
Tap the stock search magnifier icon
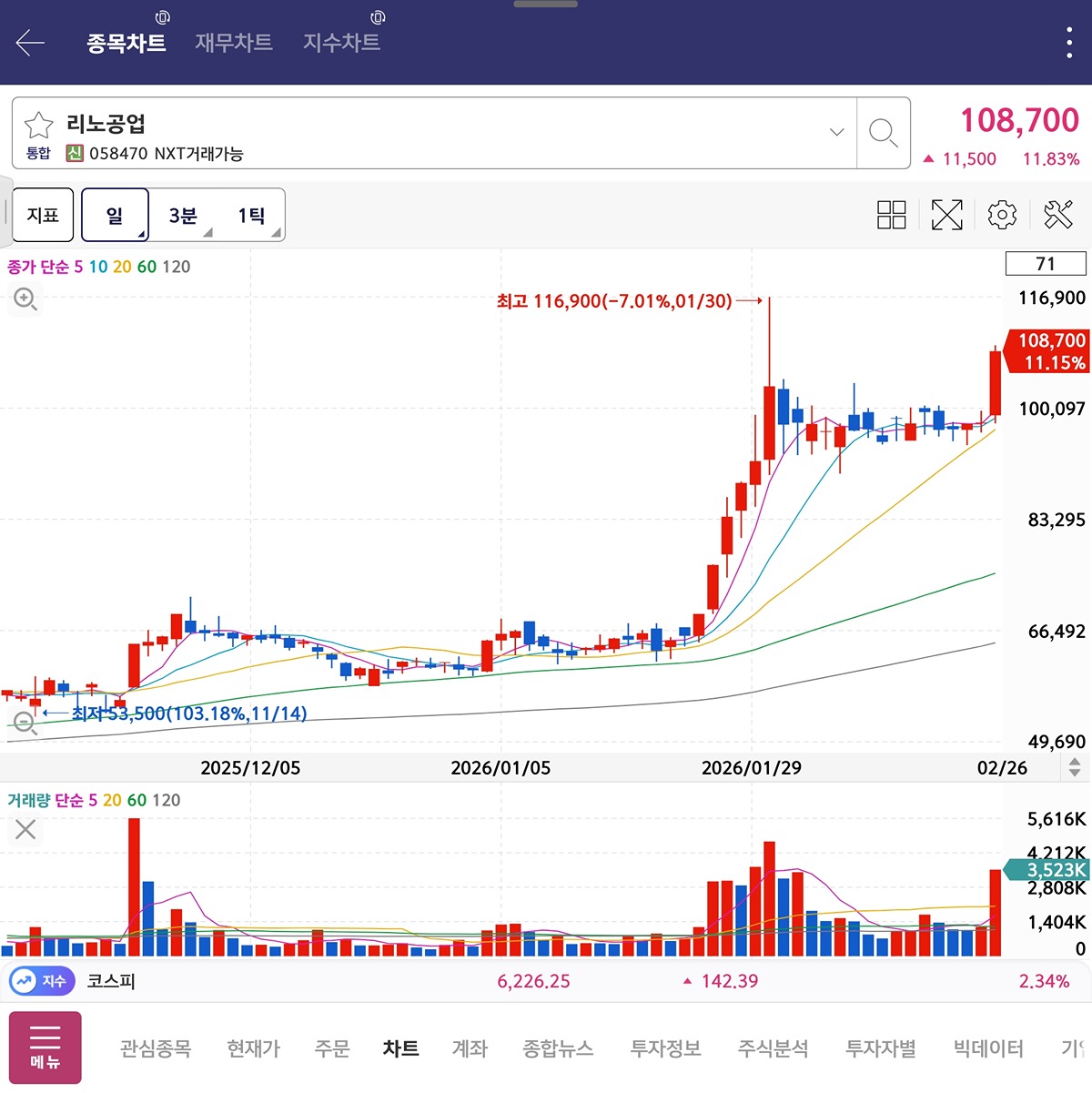tap(883, 133)
